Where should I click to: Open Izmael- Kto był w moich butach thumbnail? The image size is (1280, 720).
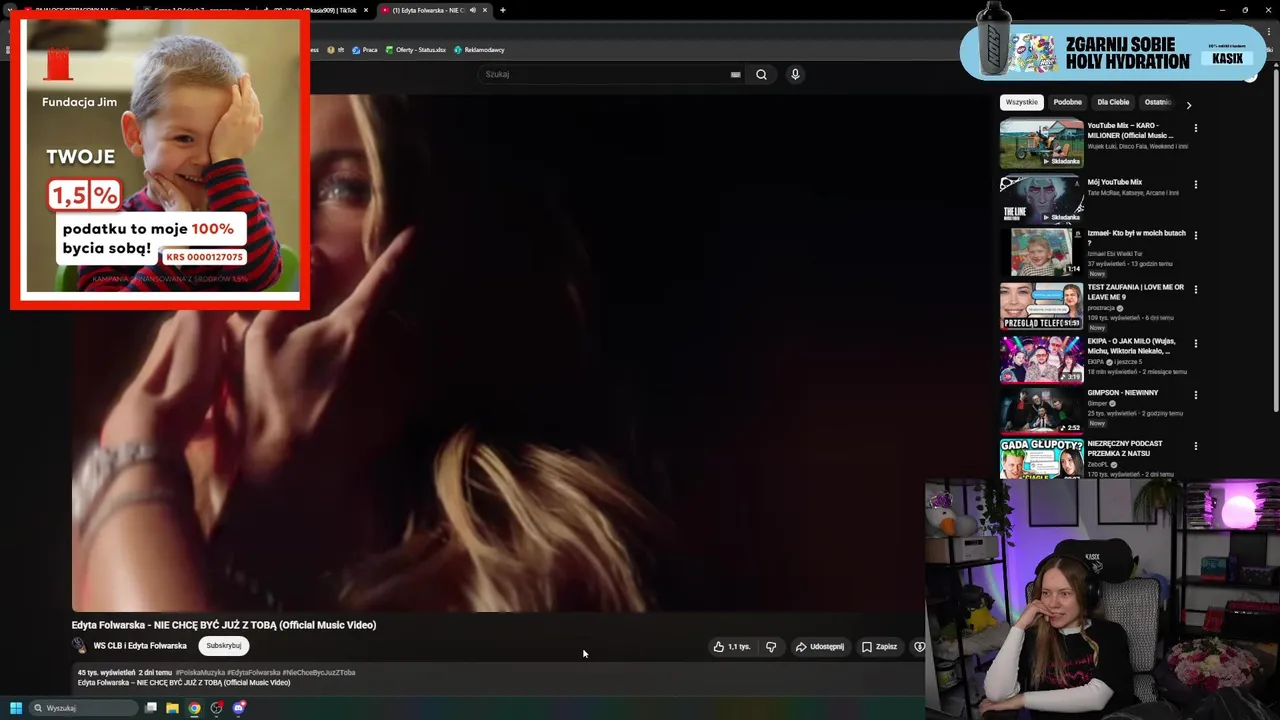point(1041,252)
